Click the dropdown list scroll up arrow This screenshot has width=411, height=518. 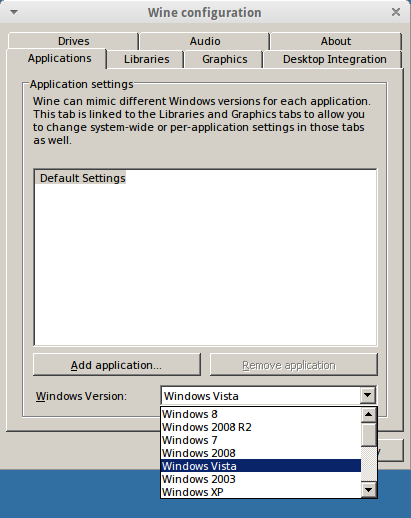click(369, 415)
